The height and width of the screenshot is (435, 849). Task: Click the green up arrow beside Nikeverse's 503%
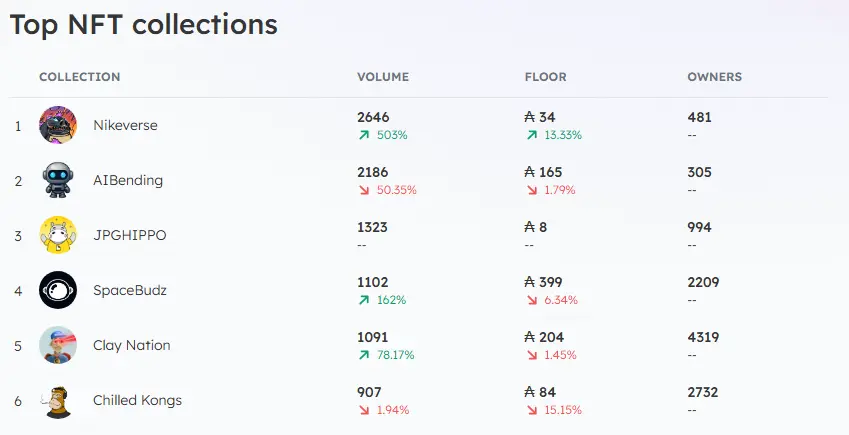coord(364,135)
